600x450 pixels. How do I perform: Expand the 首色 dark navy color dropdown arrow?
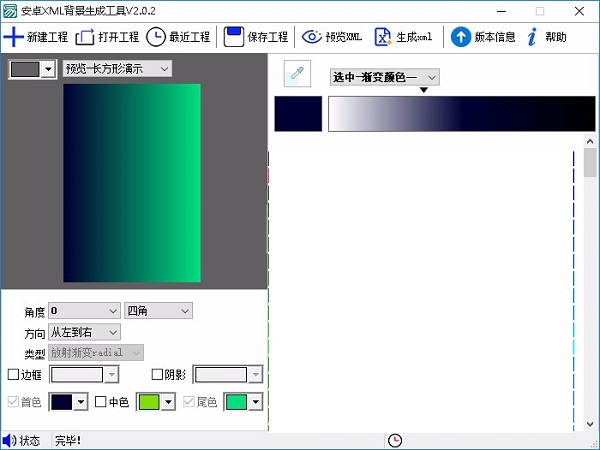[x=81, y=402]
